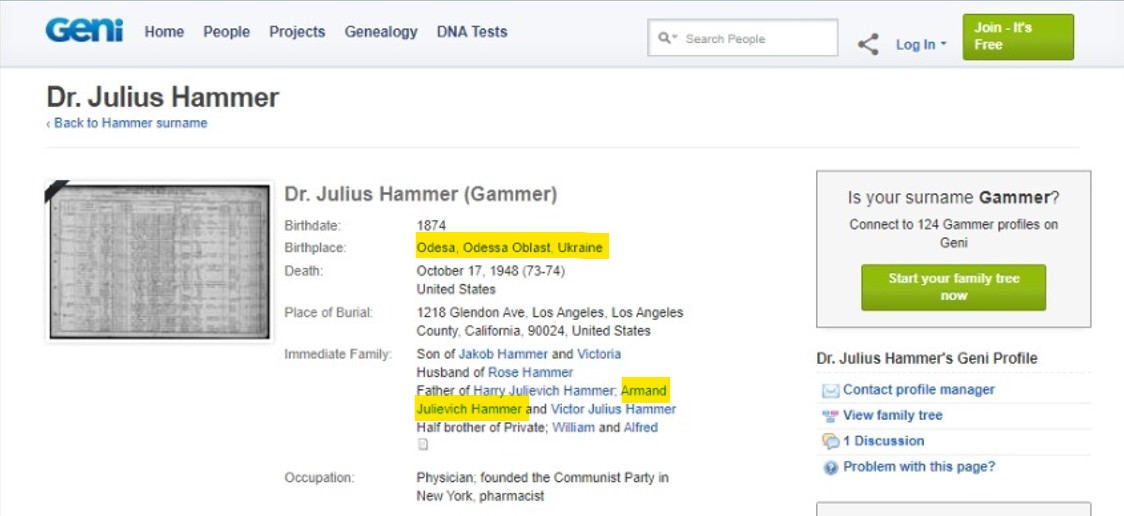Image resolution: width=1124 pixels, height=516 pixels.
Task: Click the Geni logo
Action: pos(85,31)
